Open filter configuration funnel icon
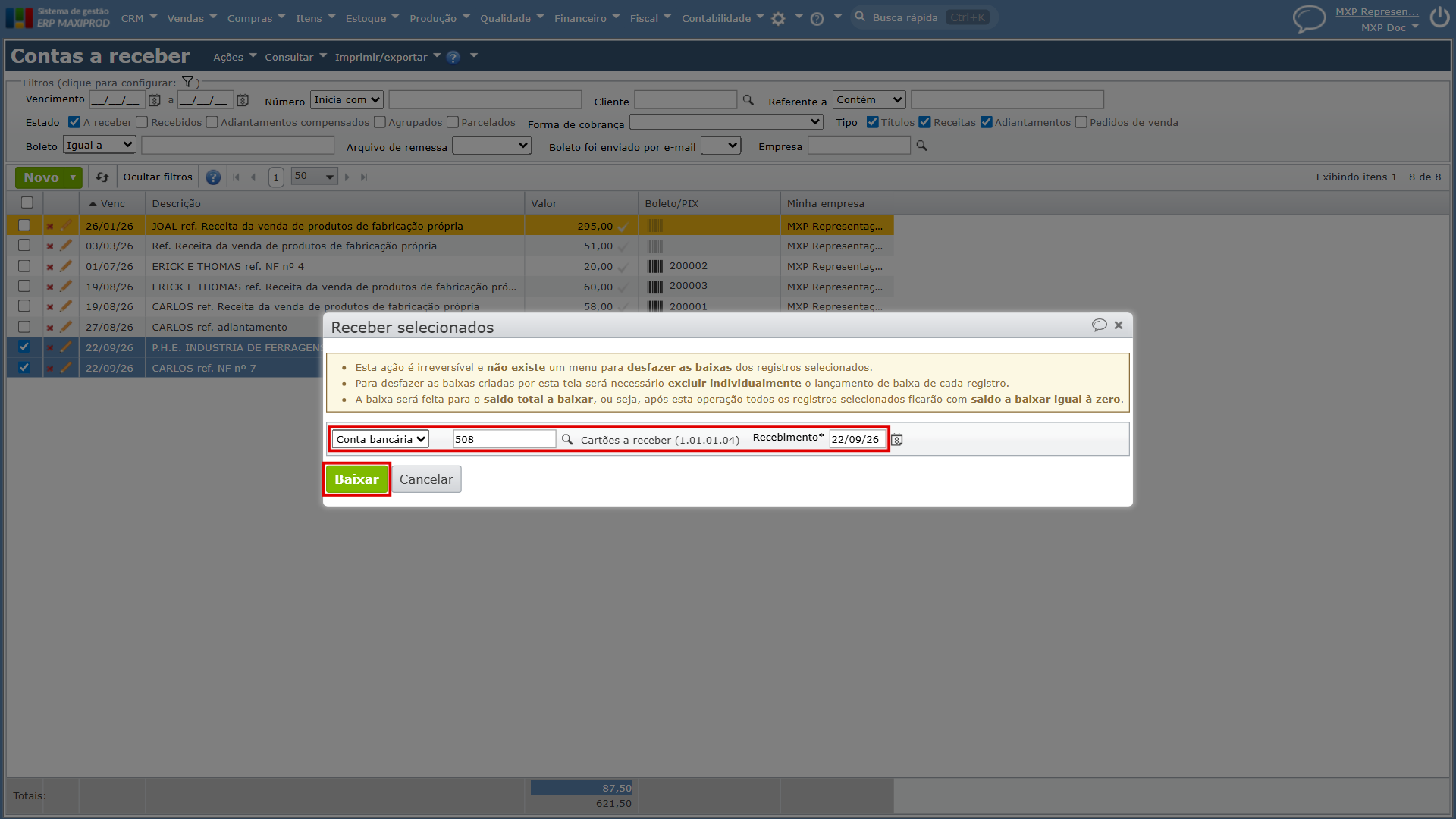Screen dimensions: 1456x819 coord(187,82)
